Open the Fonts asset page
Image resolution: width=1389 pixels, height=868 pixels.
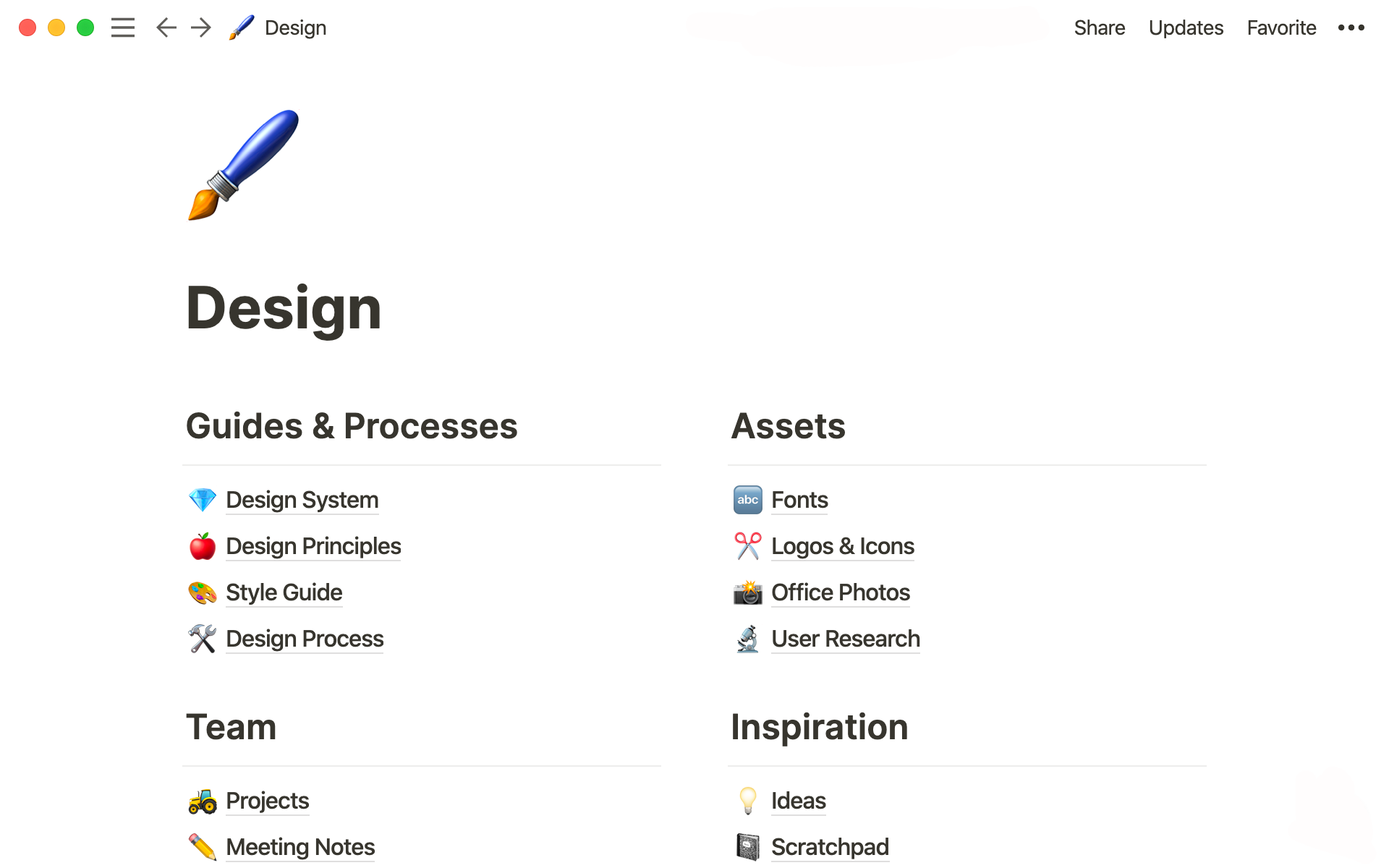click(799, 500)
